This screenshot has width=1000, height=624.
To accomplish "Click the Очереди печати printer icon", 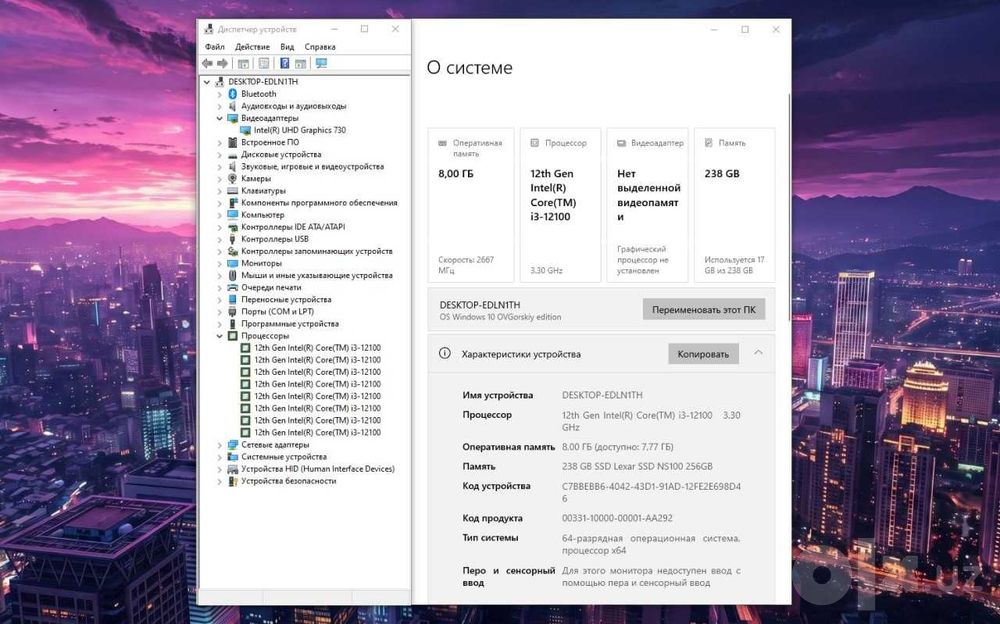I will pos(233,288).
